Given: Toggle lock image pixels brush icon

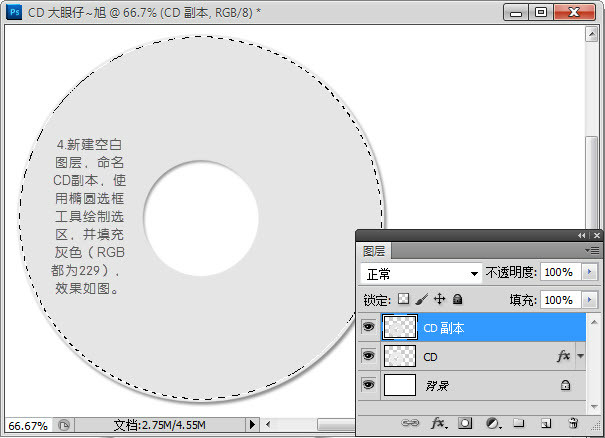Looking at the screenshot, I should tap(421, 299).
